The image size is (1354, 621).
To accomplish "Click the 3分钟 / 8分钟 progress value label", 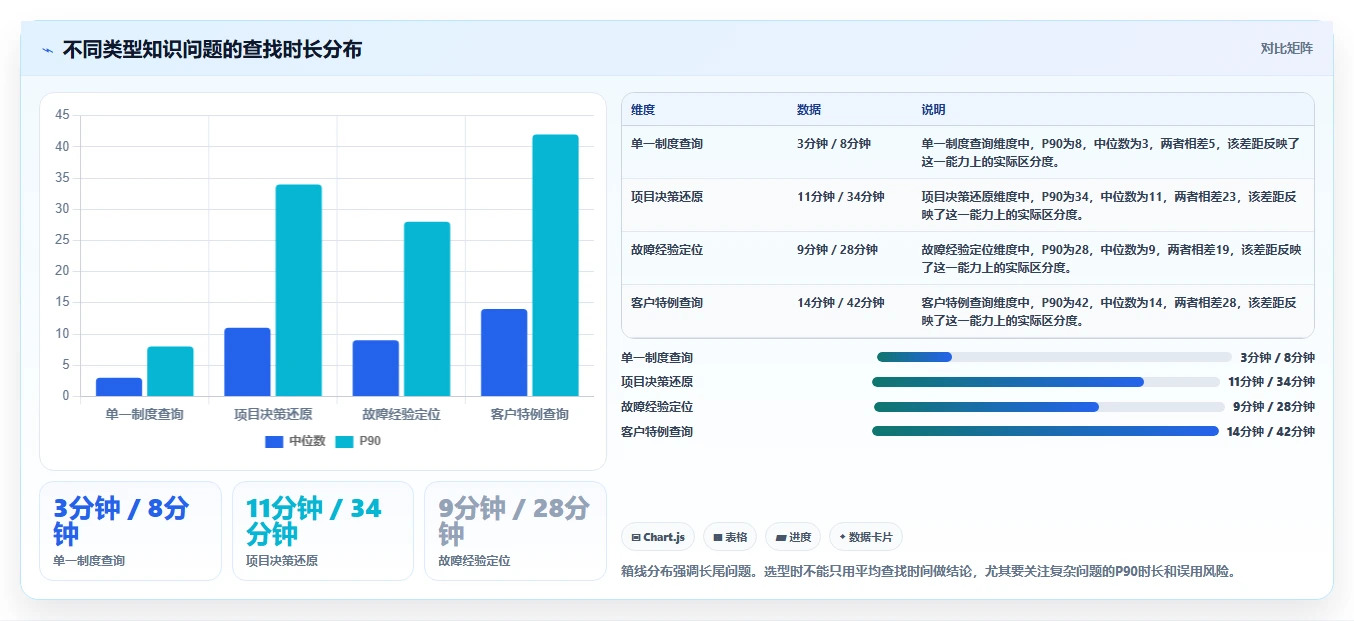I will point(1277,358).
